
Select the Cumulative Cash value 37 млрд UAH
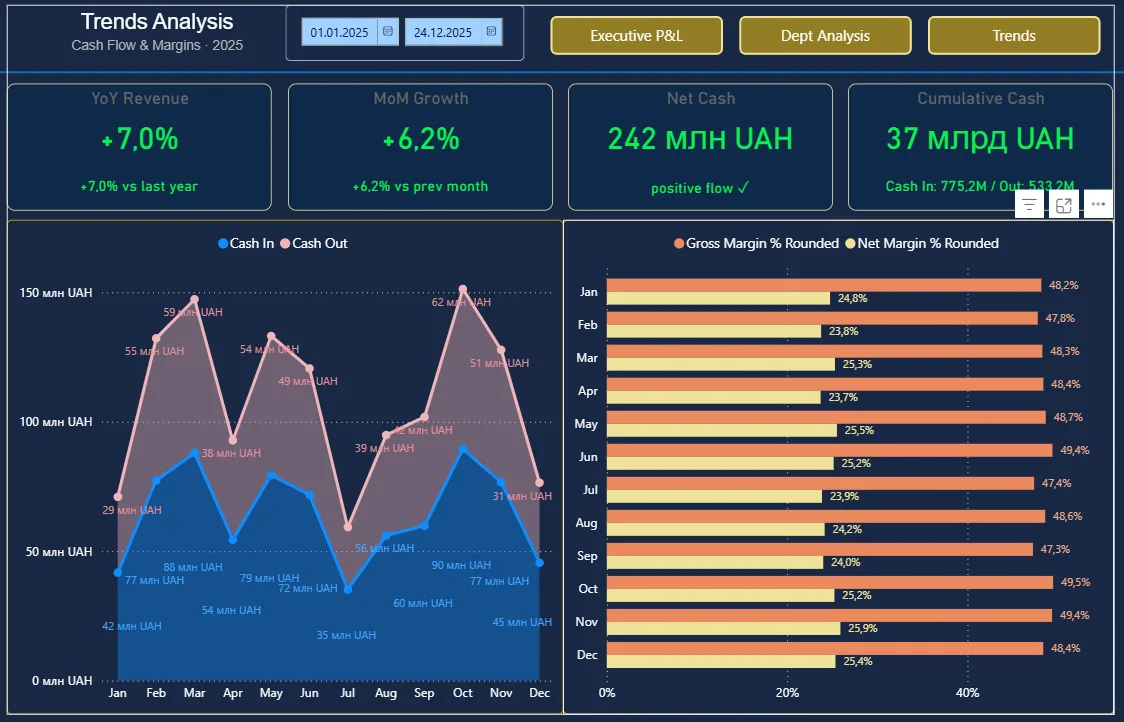tap(980, 138)
